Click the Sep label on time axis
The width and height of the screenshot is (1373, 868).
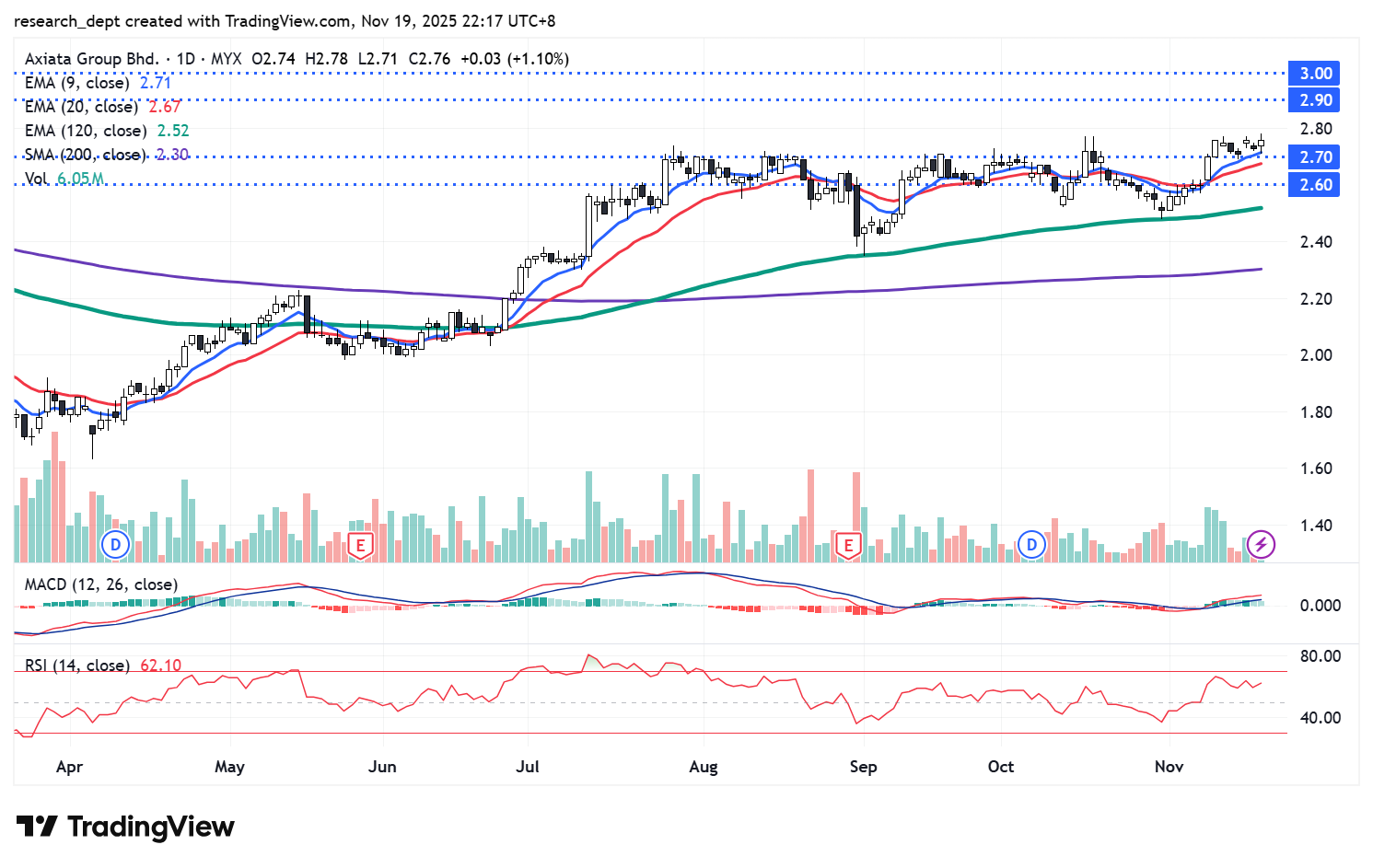863,767
